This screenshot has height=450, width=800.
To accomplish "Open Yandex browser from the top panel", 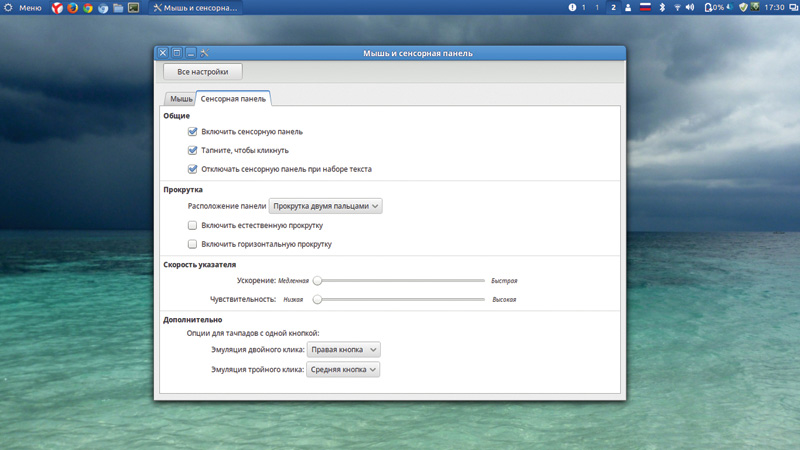I will click(x=57, y=8).
